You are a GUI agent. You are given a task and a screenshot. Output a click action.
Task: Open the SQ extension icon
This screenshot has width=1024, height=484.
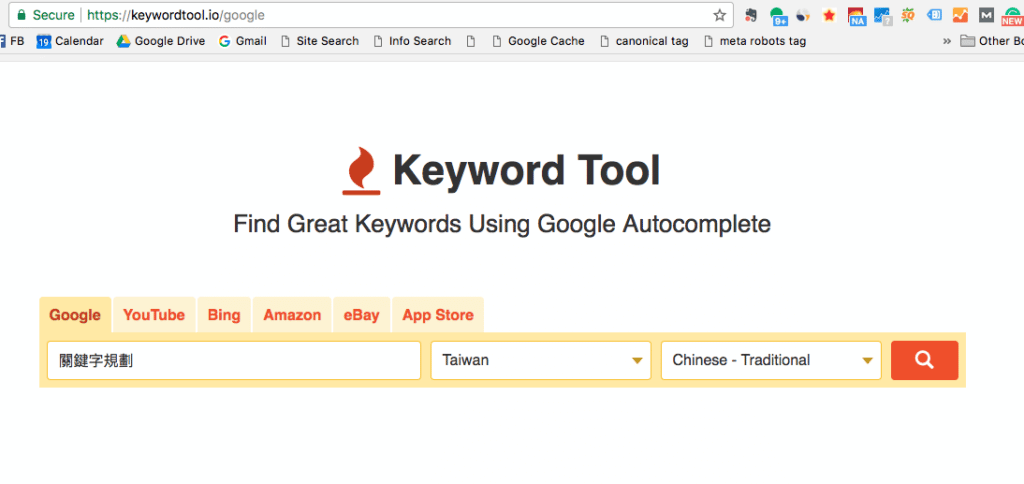(907, 15)
